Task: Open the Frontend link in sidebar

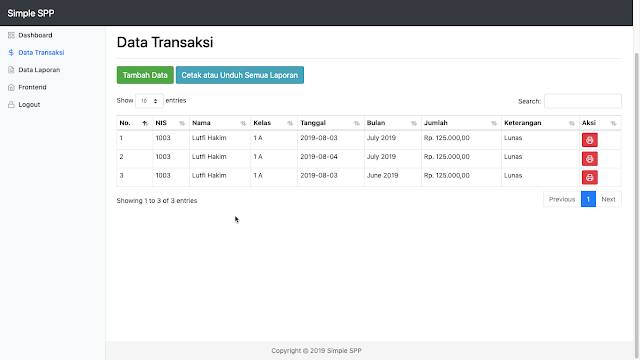Action: click(32, 87)
